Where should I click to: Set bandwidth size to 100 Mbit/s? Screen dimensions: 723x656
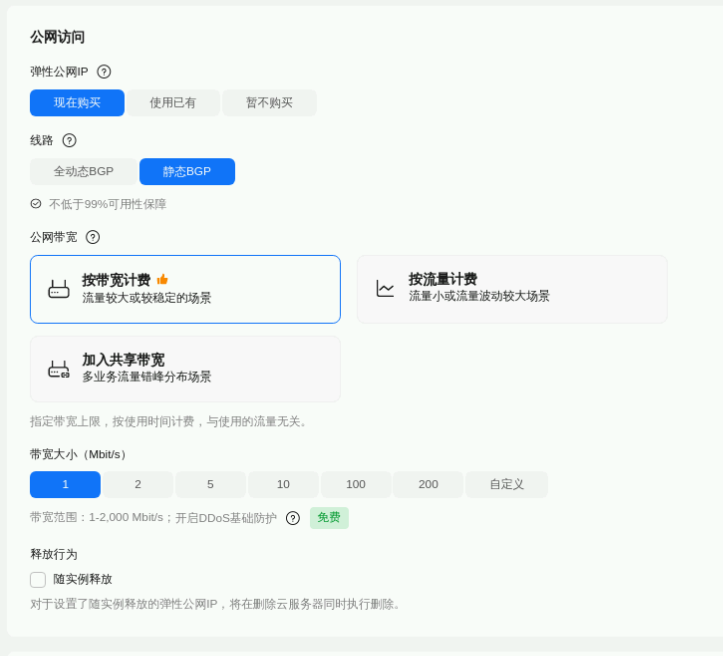pyautogui.click(x=356, y=485)
